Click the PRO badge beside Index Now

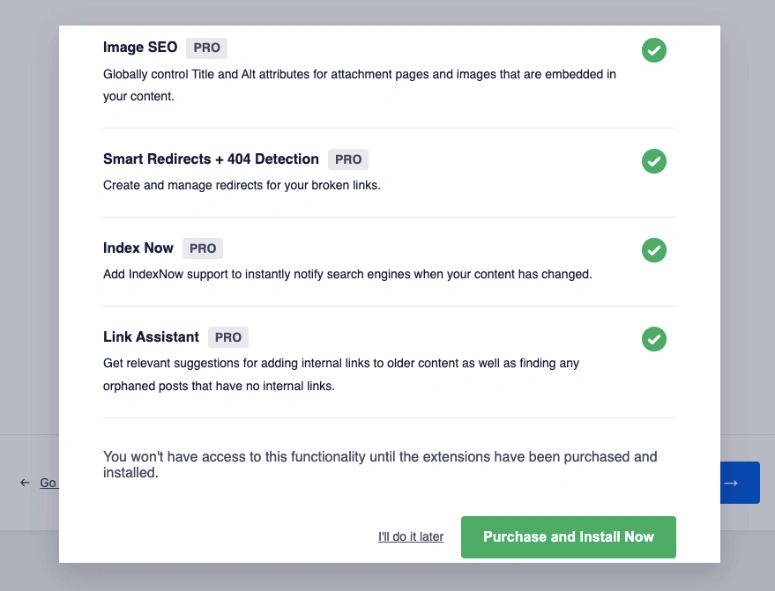click(x=203, y=248)
